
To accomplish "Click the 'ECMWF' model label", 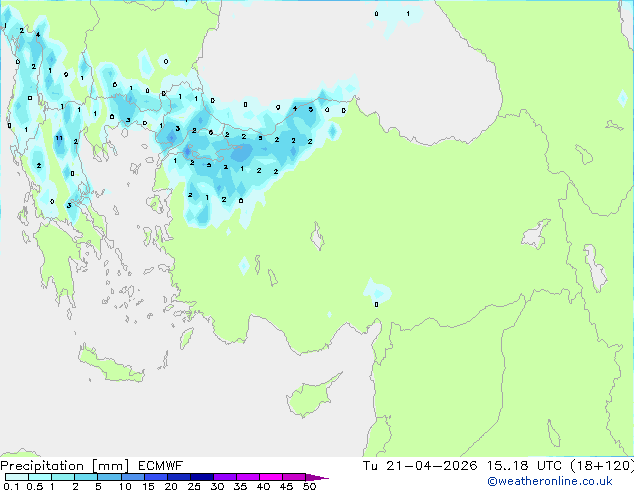I will pyautogui.click(x=161, y=466).
